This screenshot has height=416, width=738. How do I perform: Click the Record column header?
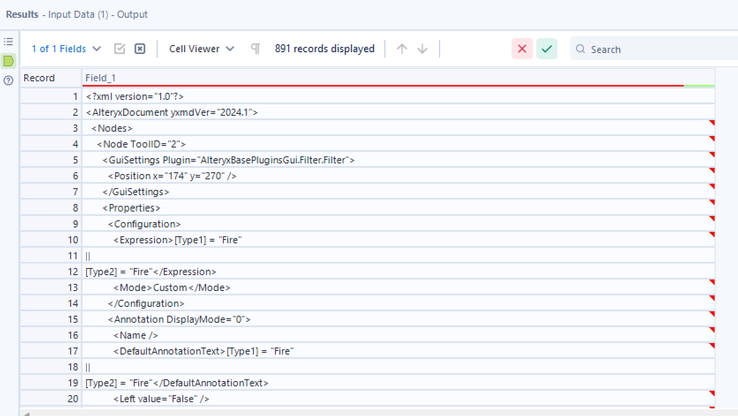tap(51, 78)
